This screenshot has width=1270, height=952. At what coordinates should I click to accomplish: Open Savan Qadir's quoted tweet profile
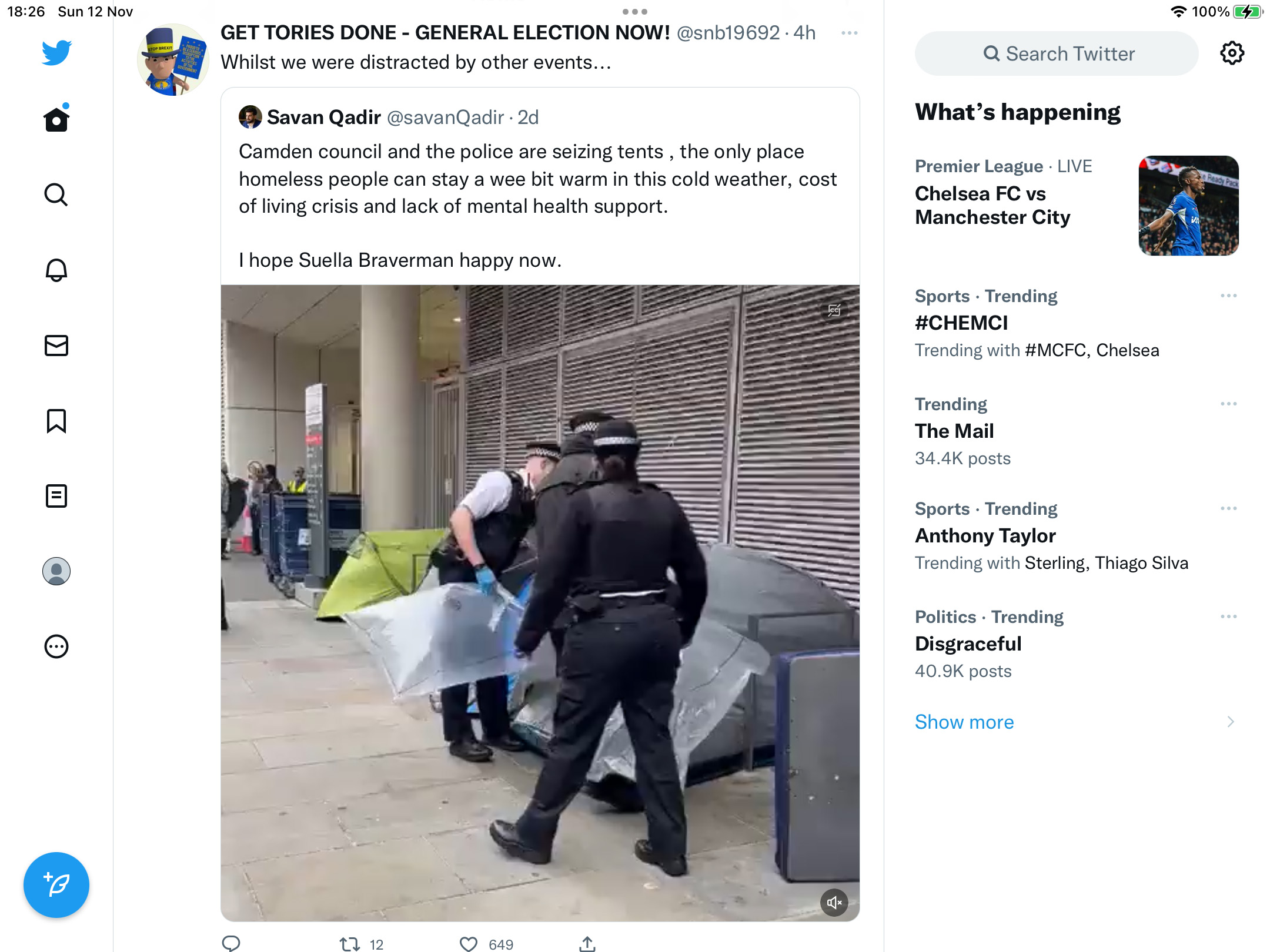[324, 117]
